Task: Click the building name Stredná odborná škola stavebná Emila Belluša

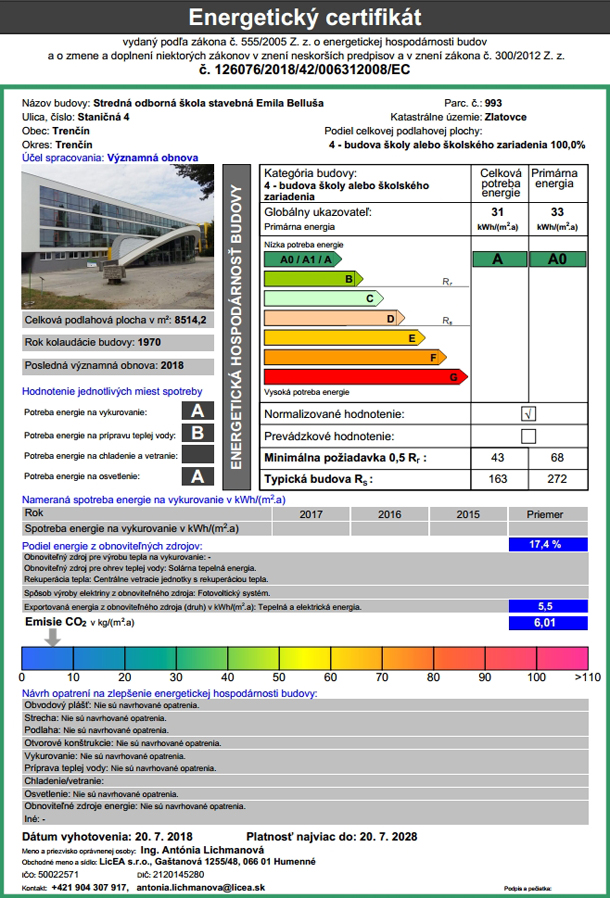Action: [208, 103]
